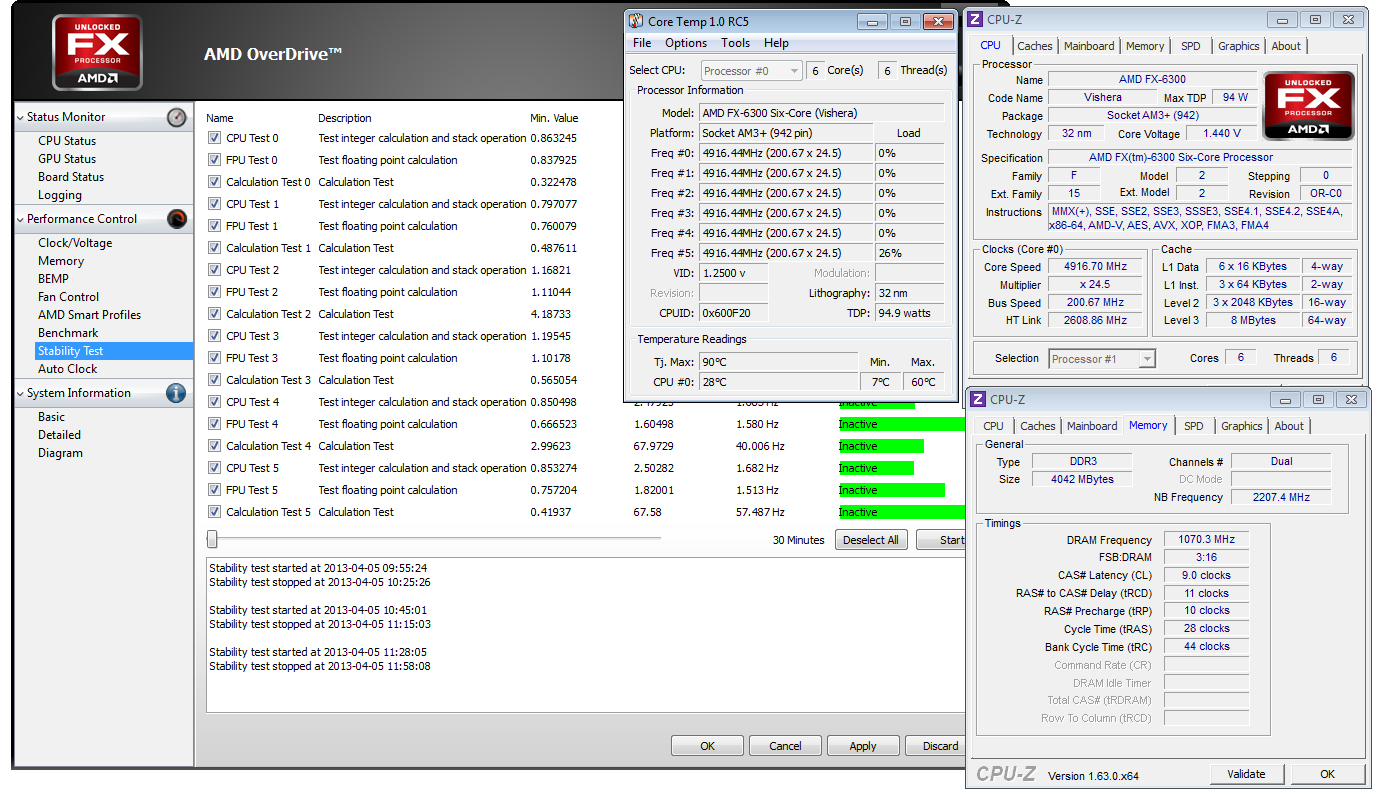This screenshot has height=794, width=1378.
Task: Click Cancel in AMD OverDrive
Action: point(785,746)
